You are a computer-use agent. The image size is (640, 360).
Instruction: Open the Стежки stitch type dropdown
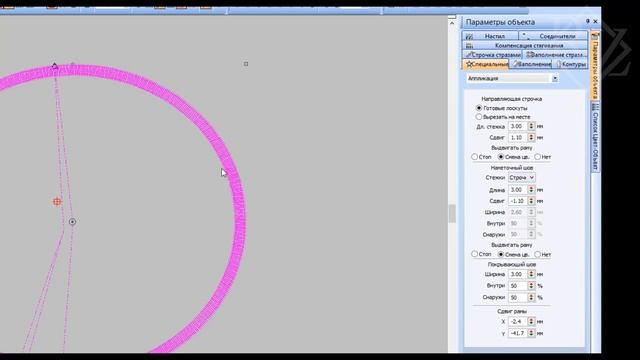(x=521, y=178)
